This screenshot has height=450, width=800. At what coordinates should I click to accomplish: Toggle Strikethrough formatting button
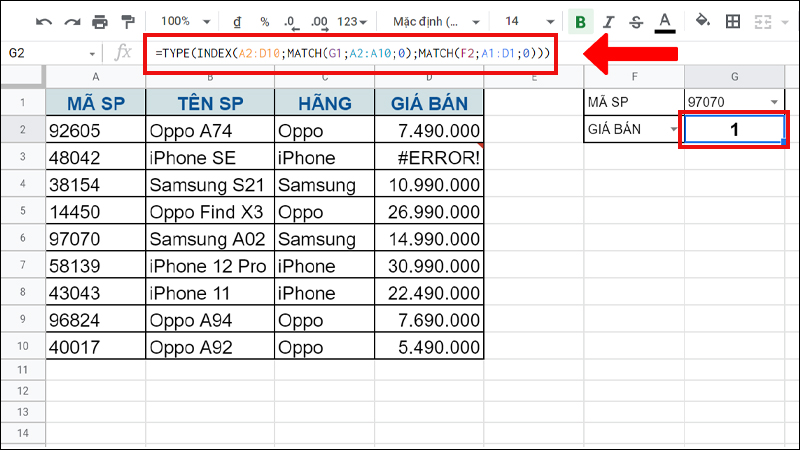[637, 21]
